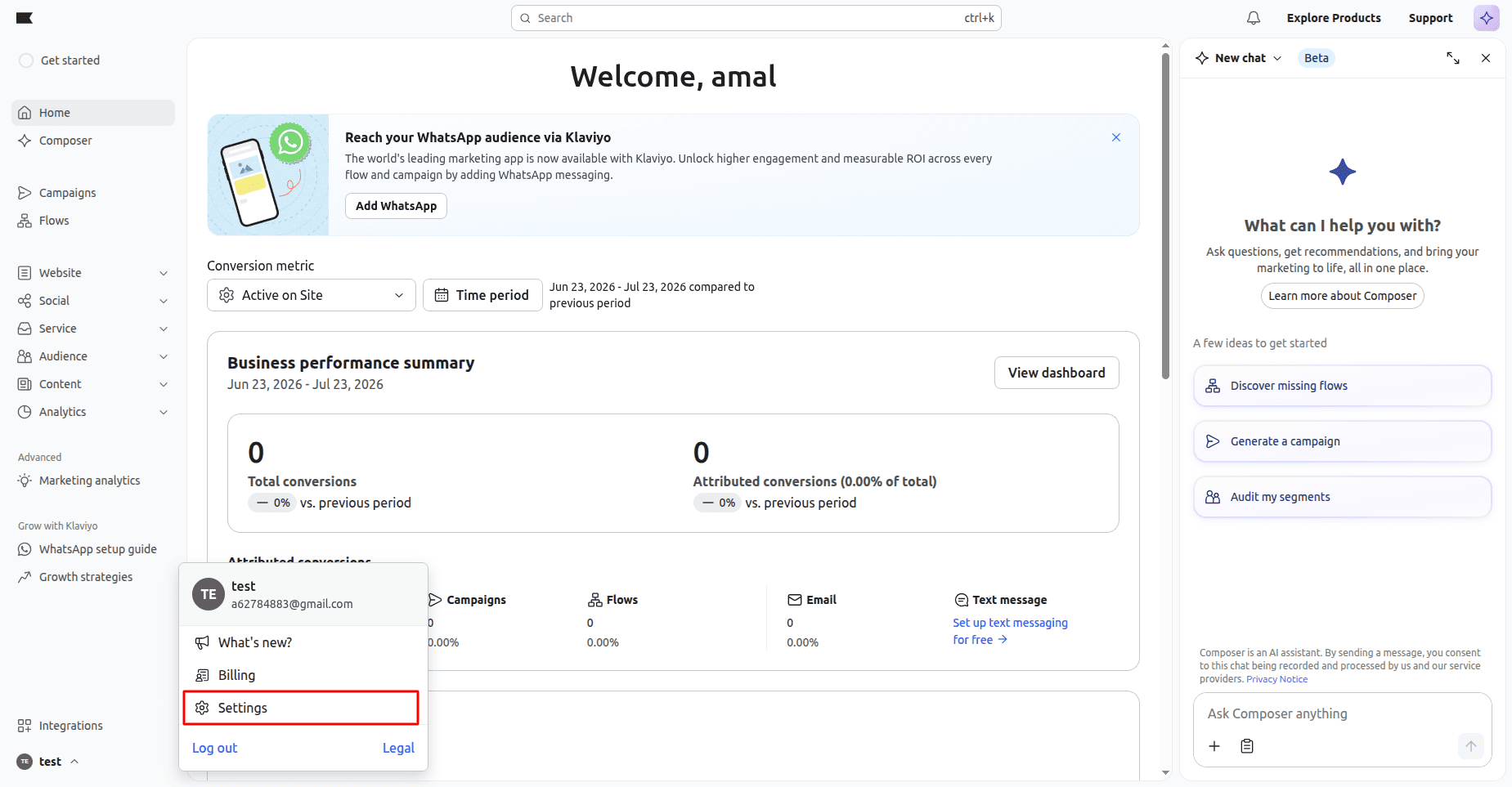
Task: Select Audit my segments idea
Action: [x=1343, y=497]
